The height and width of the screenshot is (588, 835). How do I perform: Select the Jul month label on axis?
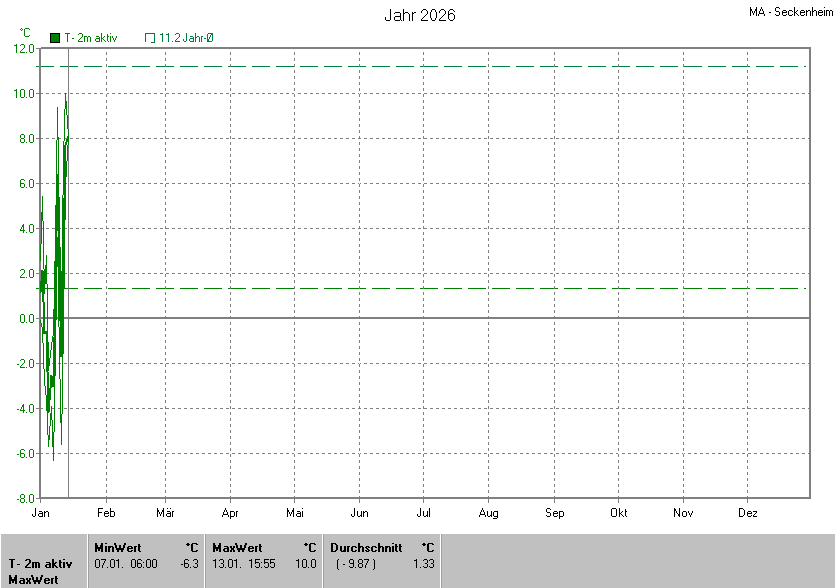point(423,513)
